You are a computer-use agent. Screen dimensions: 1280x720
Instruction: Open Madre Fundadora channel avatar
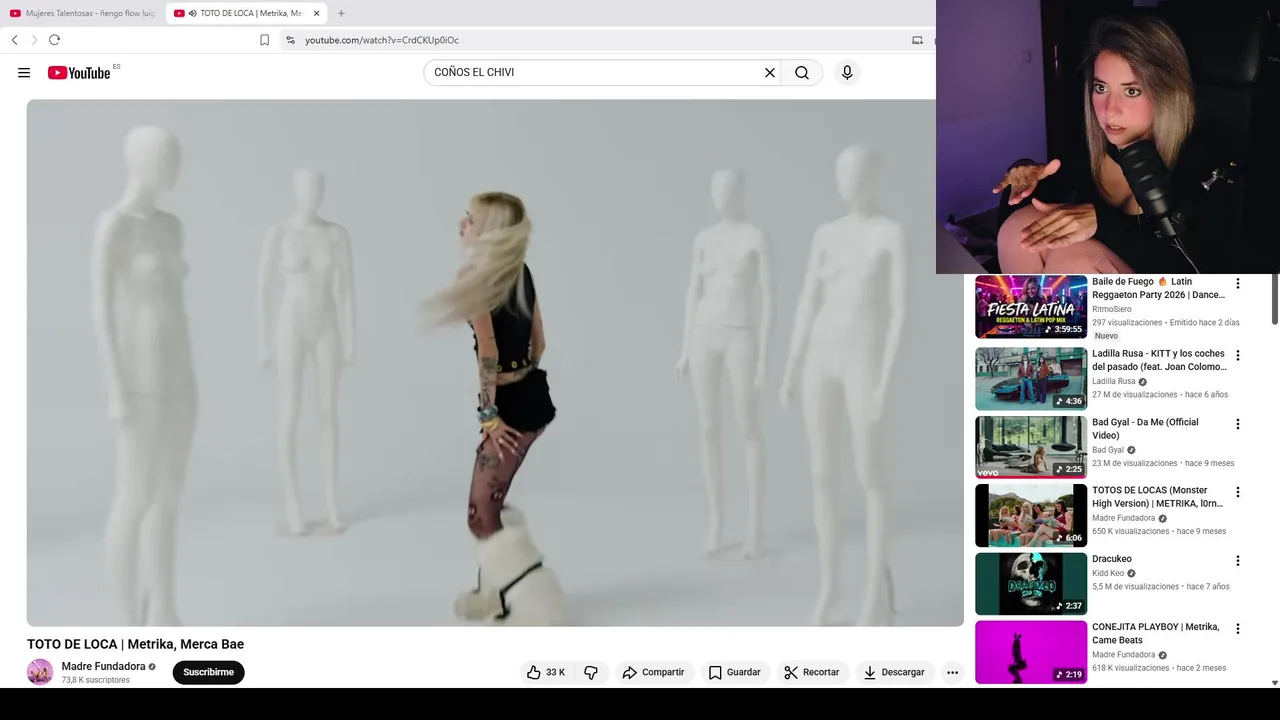pyautogui.click(x=40, y=672)
